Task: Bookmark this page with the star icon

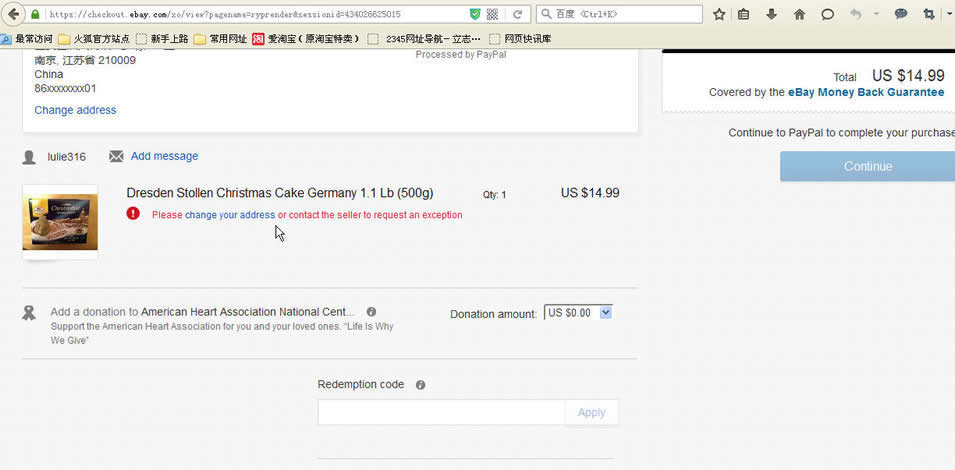Action: point(719,15)
